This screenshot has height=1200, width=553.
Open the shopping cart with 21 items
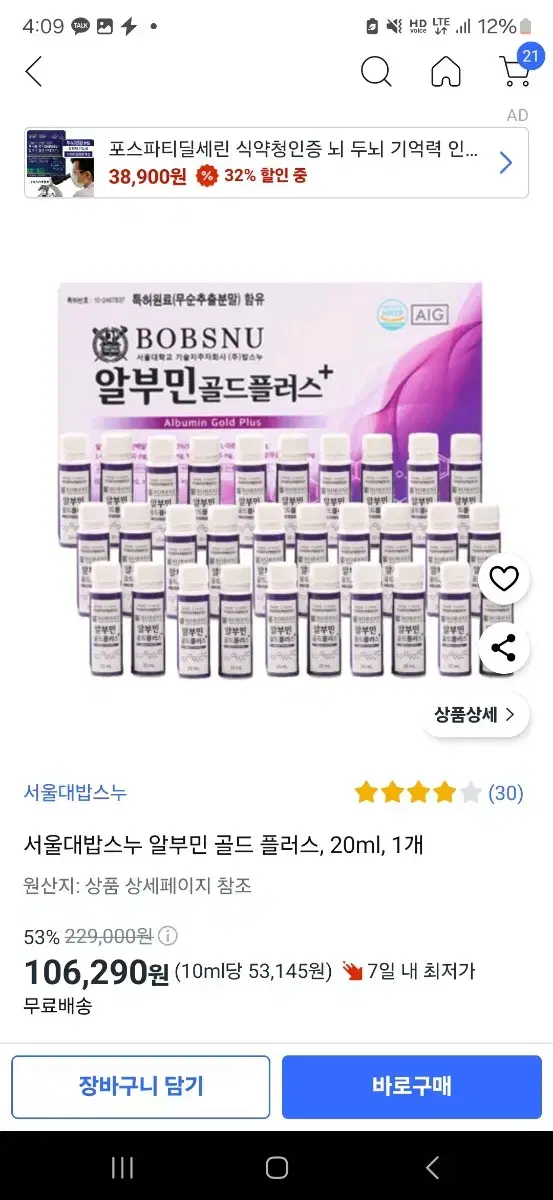[516, 68]
